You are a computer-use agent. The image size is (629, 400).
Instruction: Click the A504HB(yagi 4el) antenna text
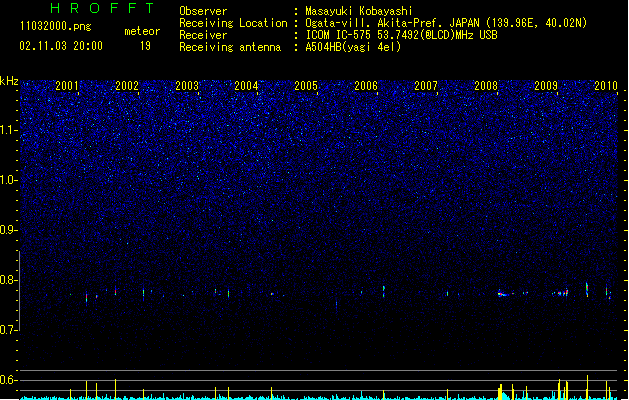353,47
